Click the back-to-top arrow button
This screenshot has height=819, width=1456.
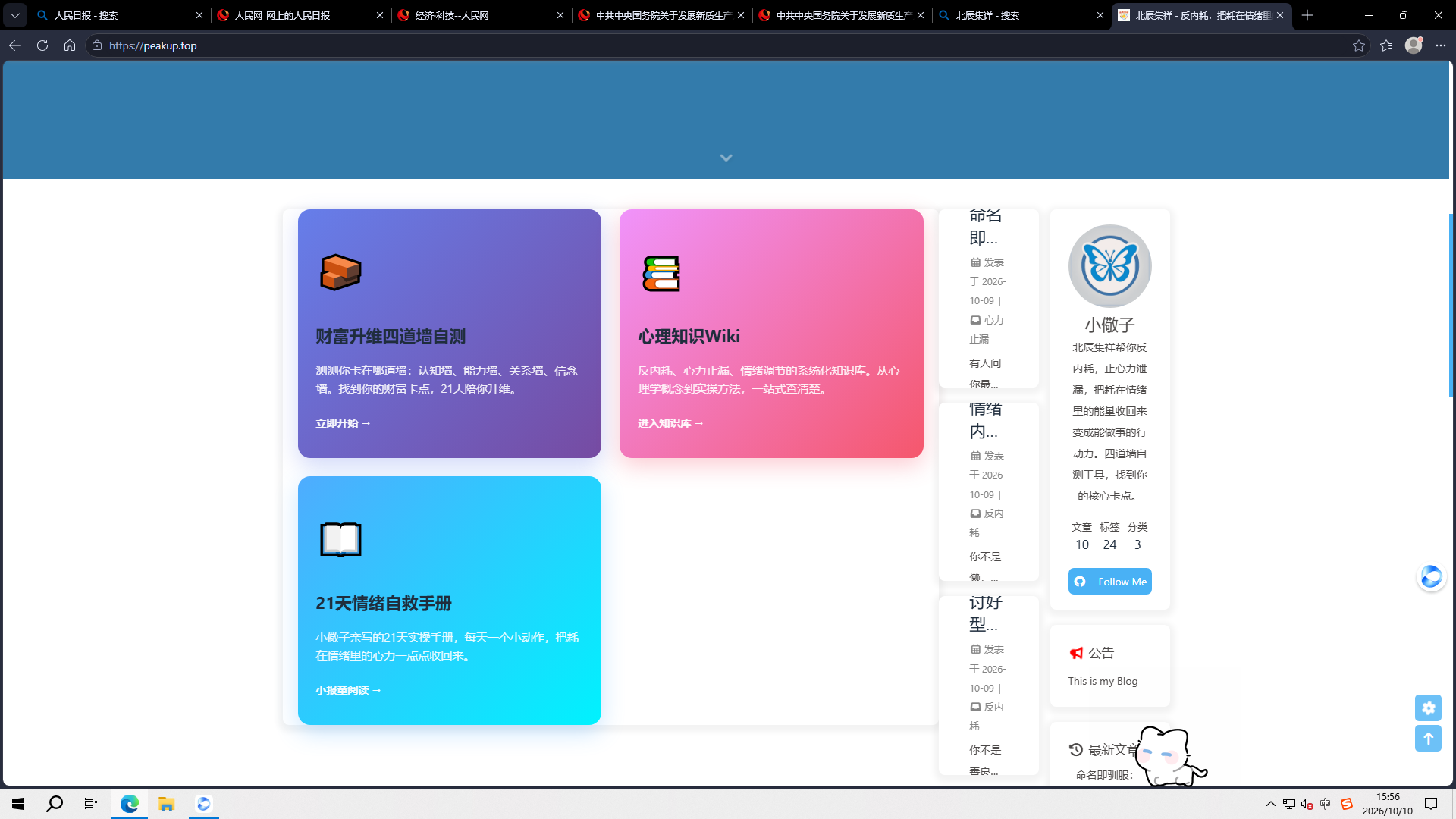[1428, 739]
